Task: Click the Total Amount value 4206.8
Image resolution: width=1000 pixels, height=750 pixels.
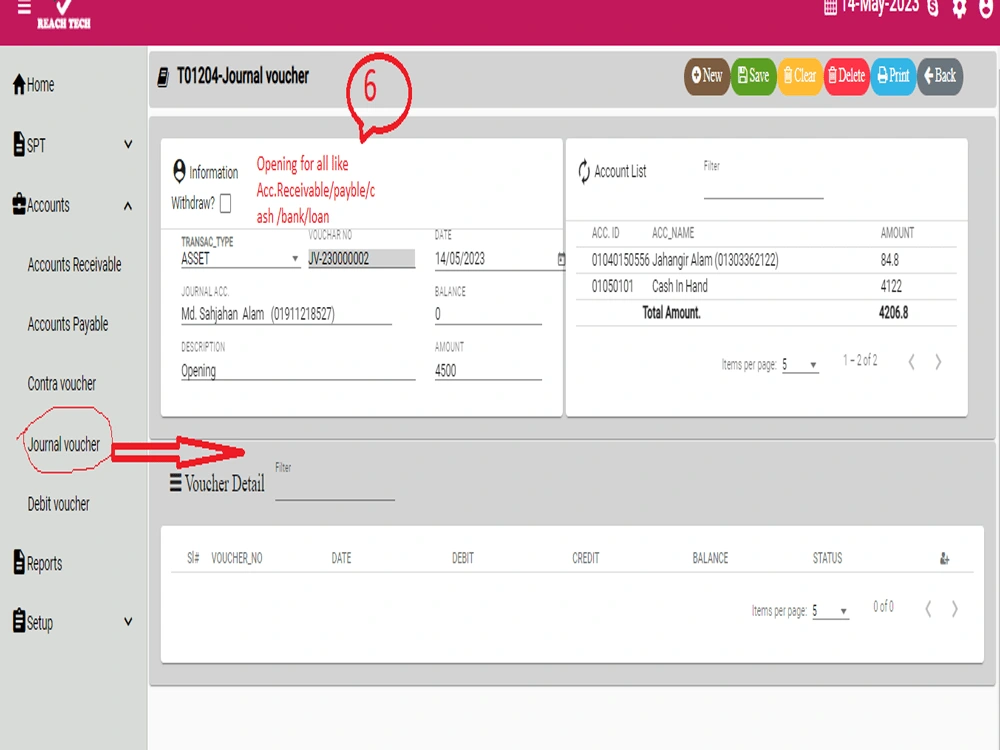Action: point(893,312)
